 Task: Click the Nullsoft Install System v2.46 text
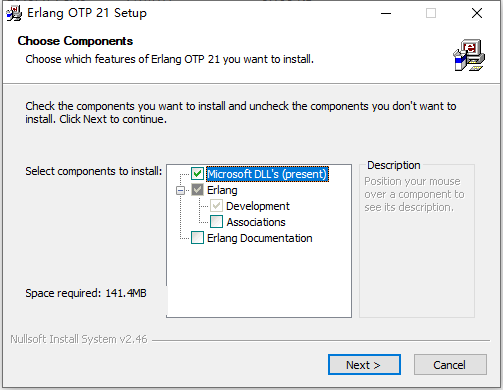point(79,339)
